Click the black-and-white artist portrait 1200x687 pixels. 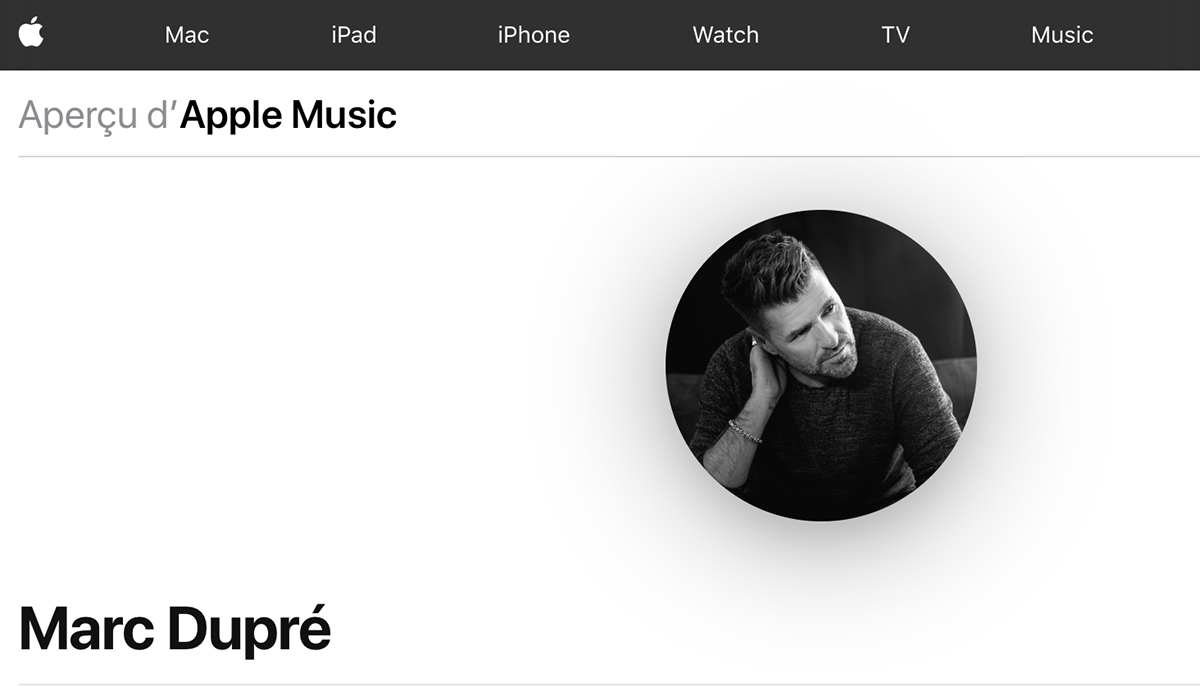coord(821,365)
